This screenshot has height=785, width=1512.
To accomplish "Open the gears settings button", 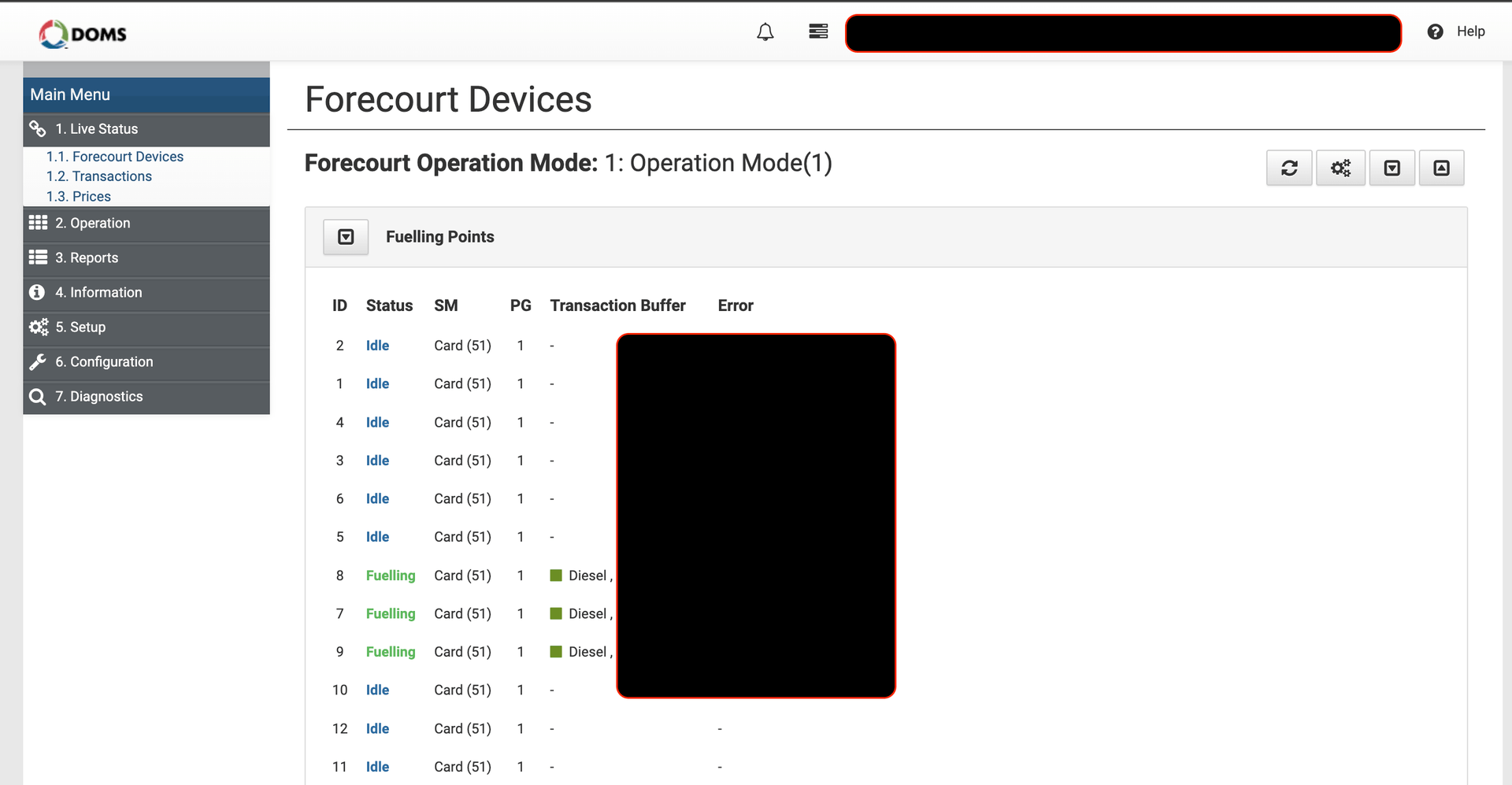I will click(1340, 168).
